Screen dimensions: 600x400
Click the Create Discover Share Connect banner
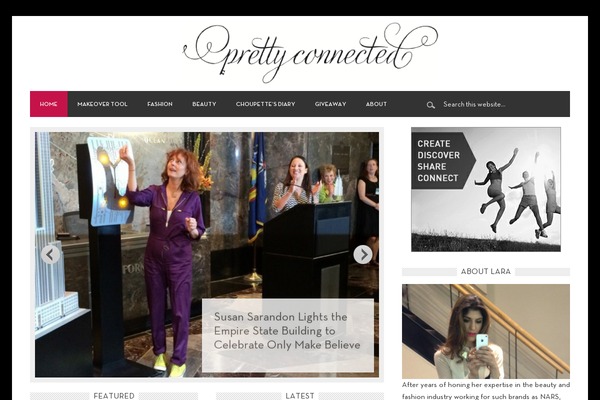coord(486,189)
